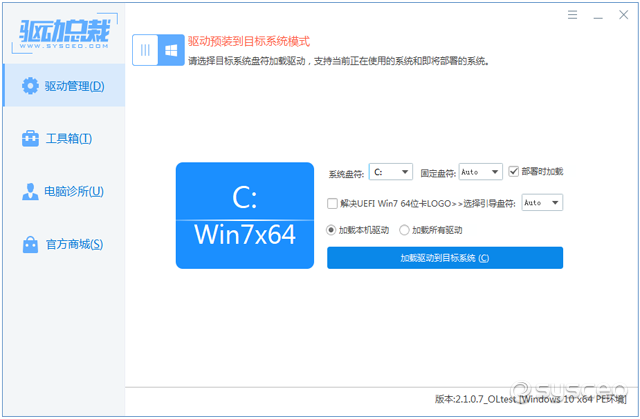Image resolution: width=640 pixels, height=419 pixels.
Task: Click the gear icon for 驱动管理
Action: (x=30, y=86)
